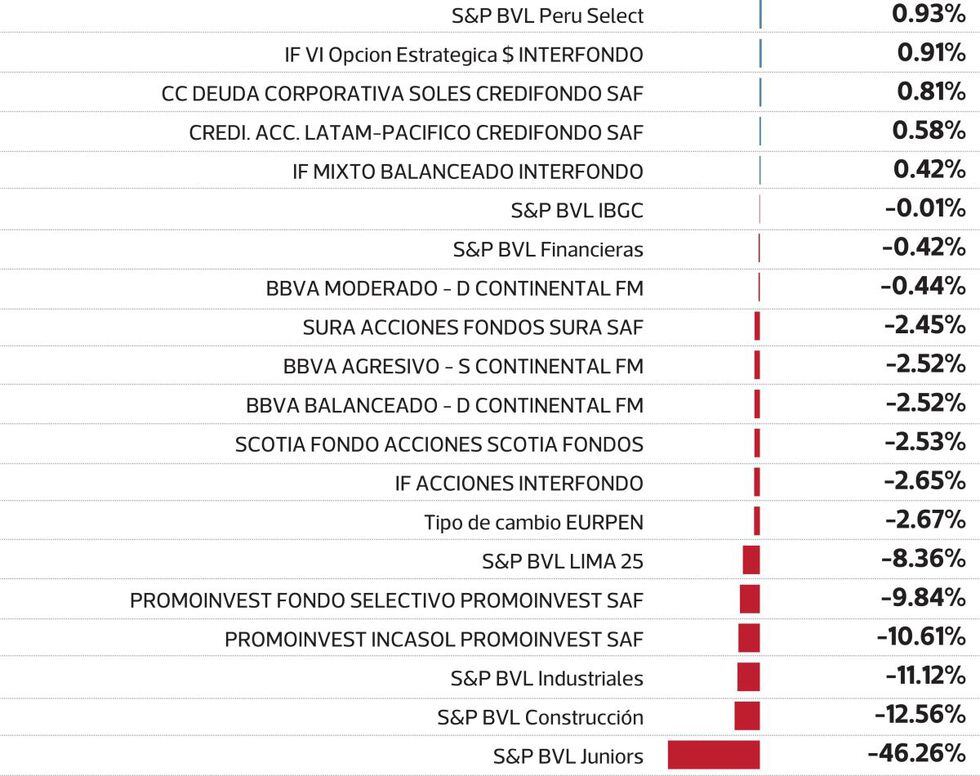Select IF MIXTO BALANCEADO INTERFONDO label
Image resolution: width=980 pixels, height=776 pixels.
(468, 172)
